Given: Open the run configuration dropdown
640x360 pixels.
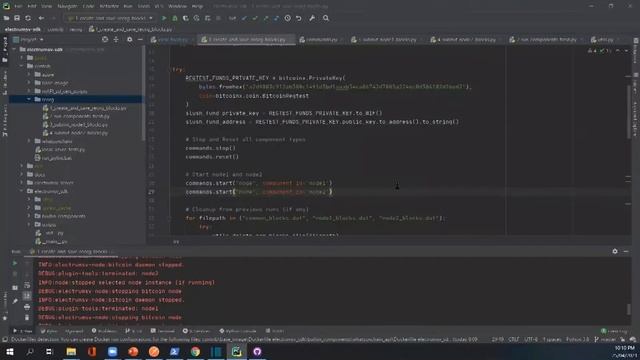Looking at the screenshot, I should [x=110, y=18].
